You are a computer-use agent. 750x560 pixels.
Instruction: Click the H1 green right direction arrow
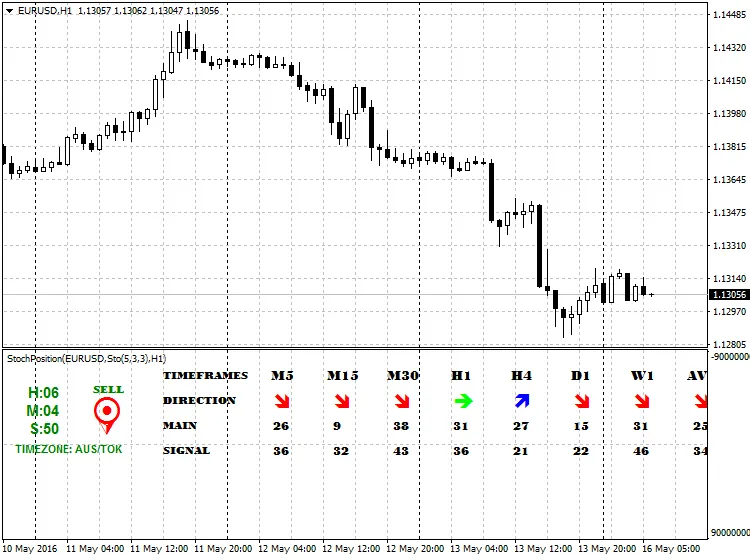point(461,401)
